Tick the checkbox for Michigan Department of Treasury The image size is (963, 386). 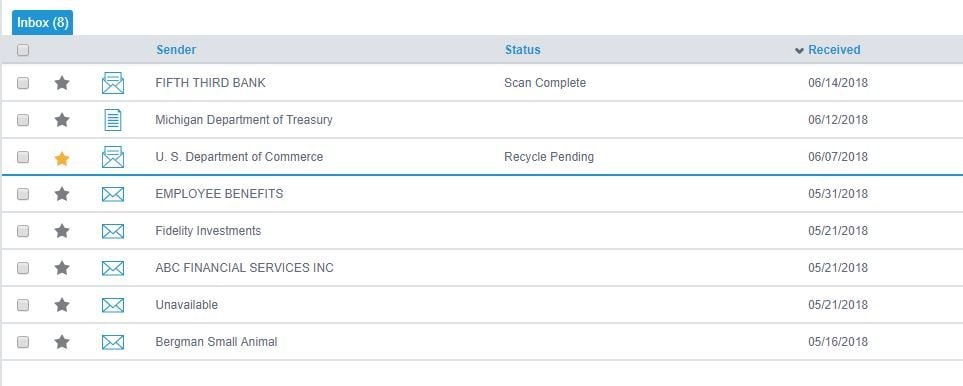tap(23, 120)
